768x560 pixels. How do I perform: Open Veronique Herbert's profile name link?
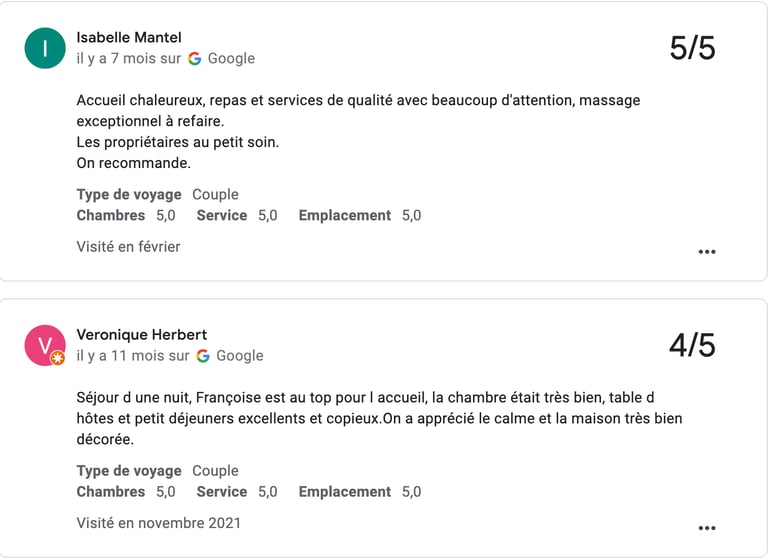click(141, 334)
